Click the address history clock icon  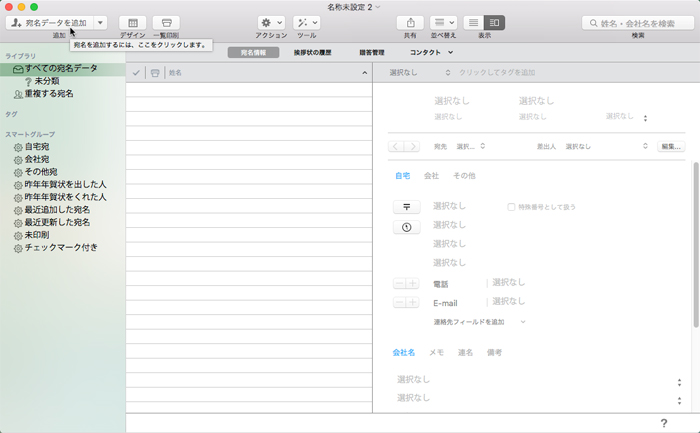tap(407, 227)
